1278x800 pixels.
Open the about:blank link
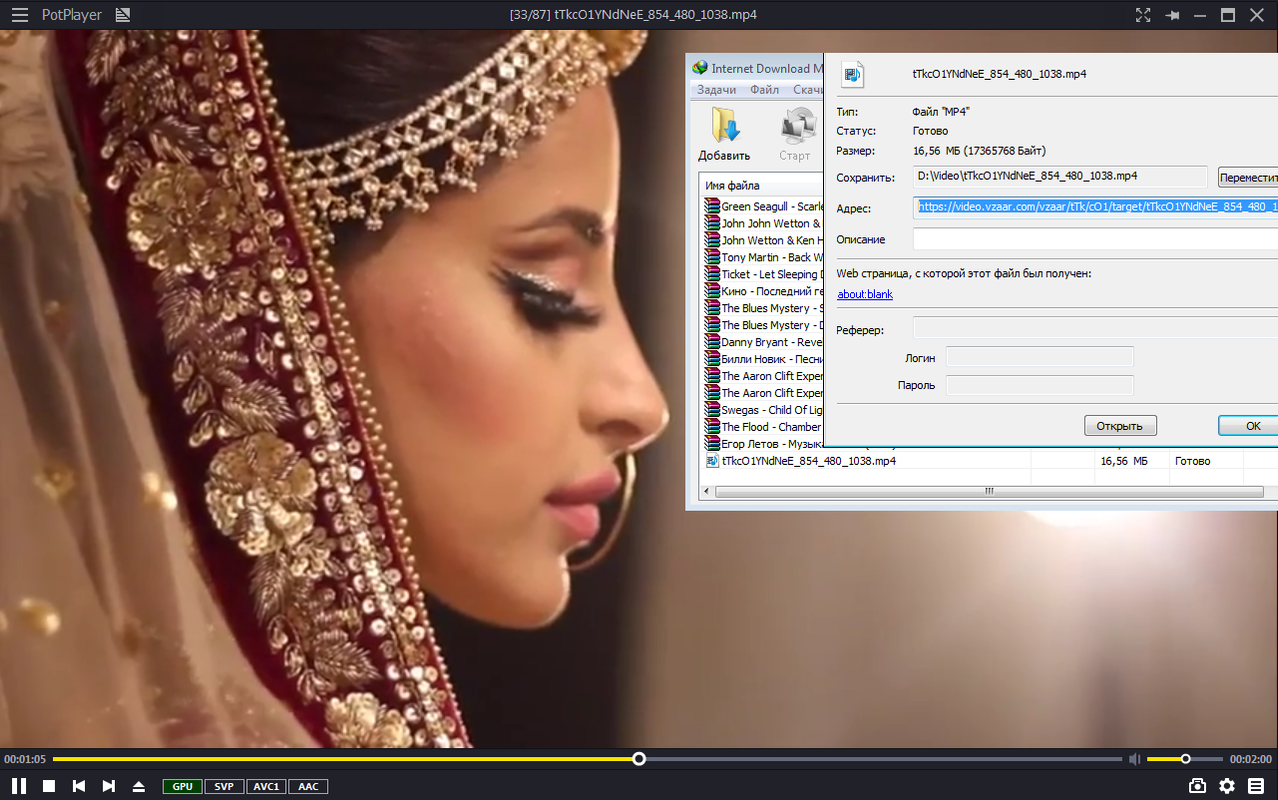coord(865,295)
